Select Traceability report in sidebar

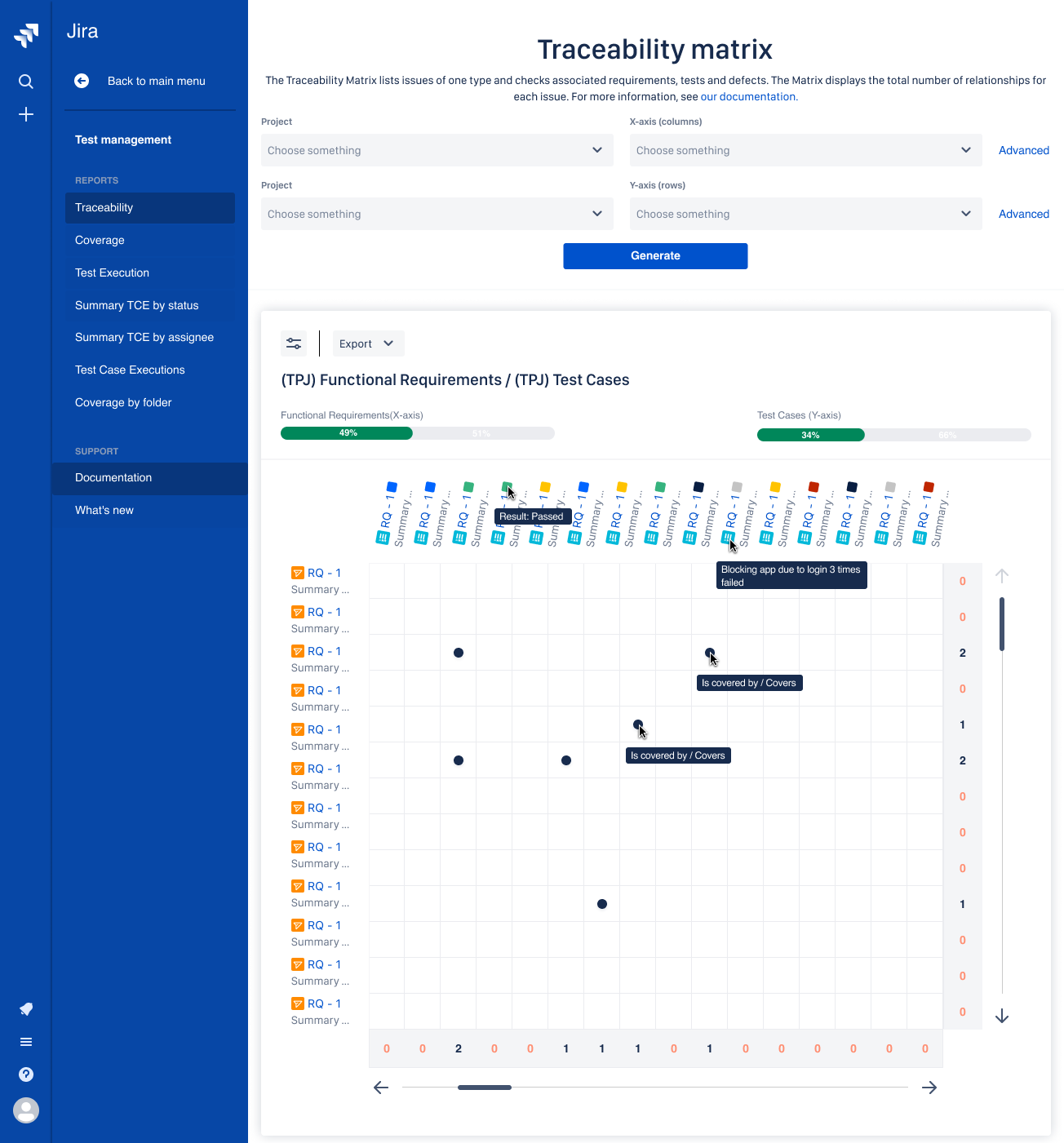150,208
